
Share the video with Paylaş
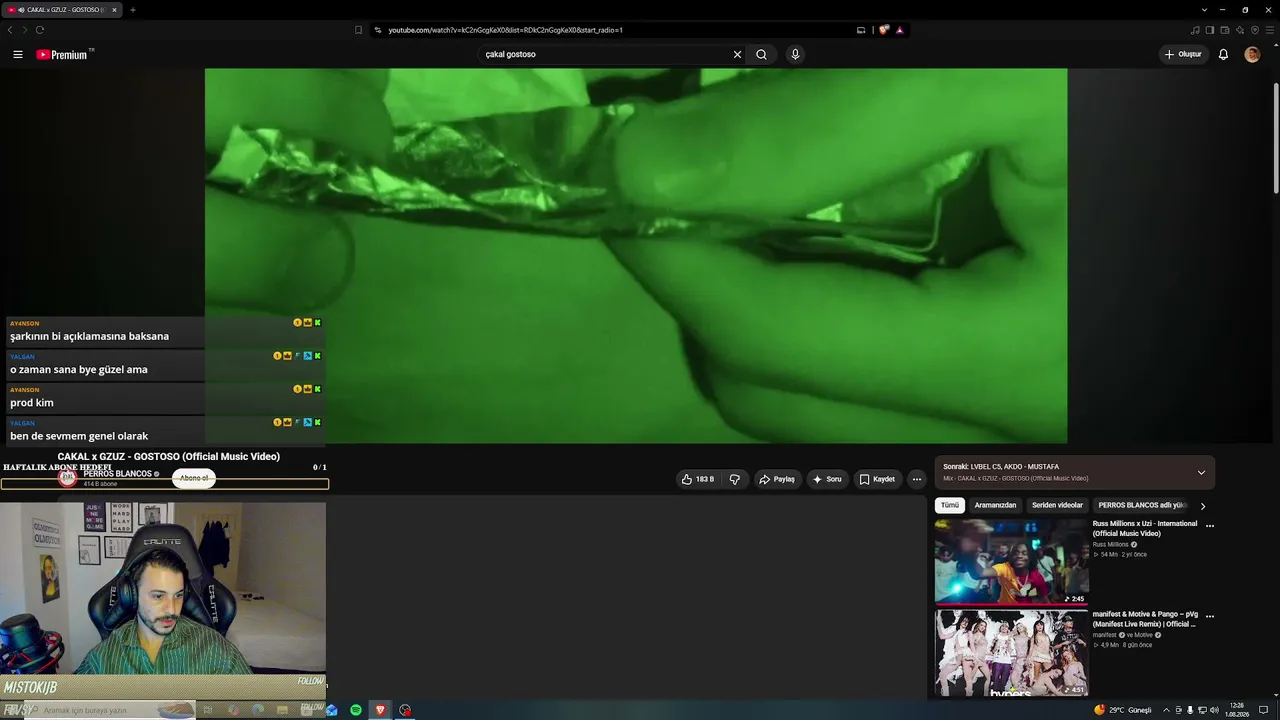point(777,479)
